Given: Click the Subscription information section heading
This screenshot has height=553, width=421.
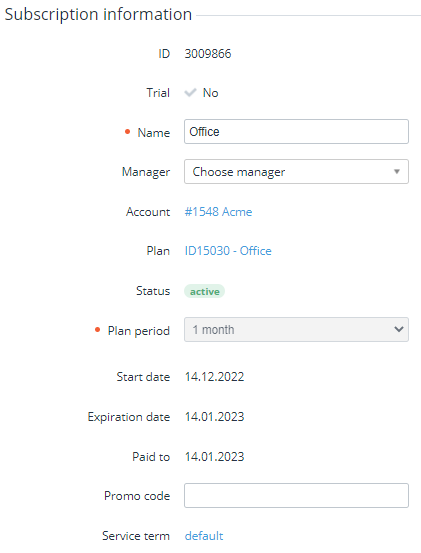Looking at the screenshot, I should click(x=98, y=15).
